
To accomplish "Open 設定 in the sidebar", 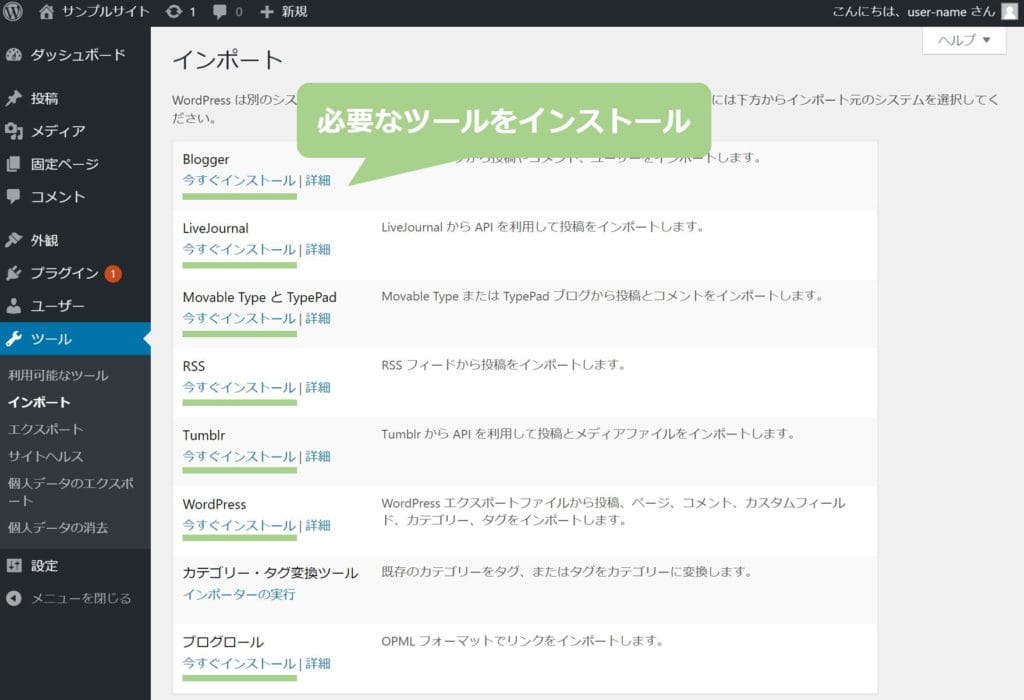I will point(44,565).
